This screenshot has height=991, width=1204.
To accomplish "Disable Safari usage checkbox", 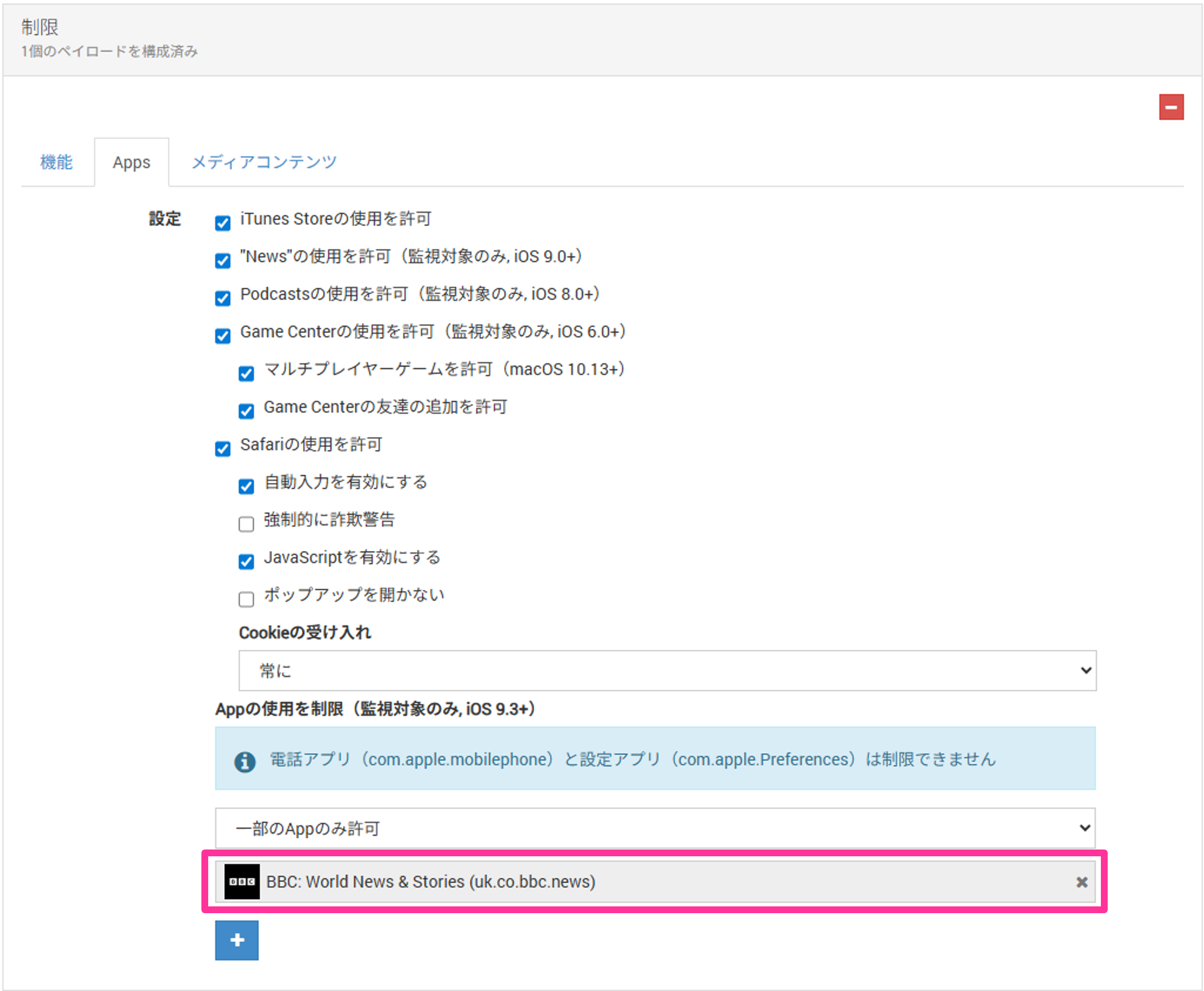I will click(223, 449).
